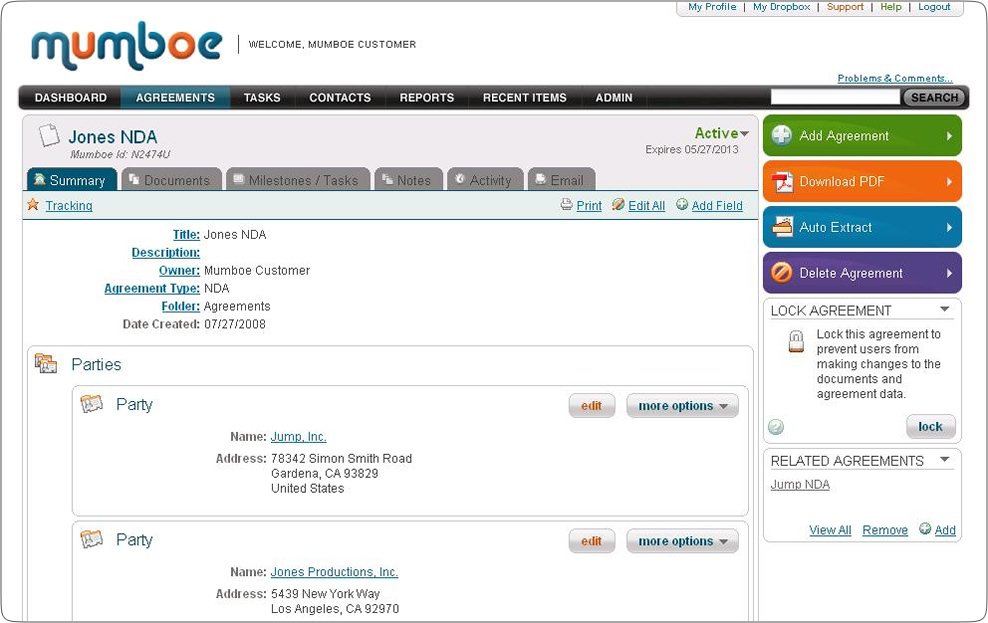Click Remove in Related Agreements
Screen dimensions: 988x623
tap(885, 530)
